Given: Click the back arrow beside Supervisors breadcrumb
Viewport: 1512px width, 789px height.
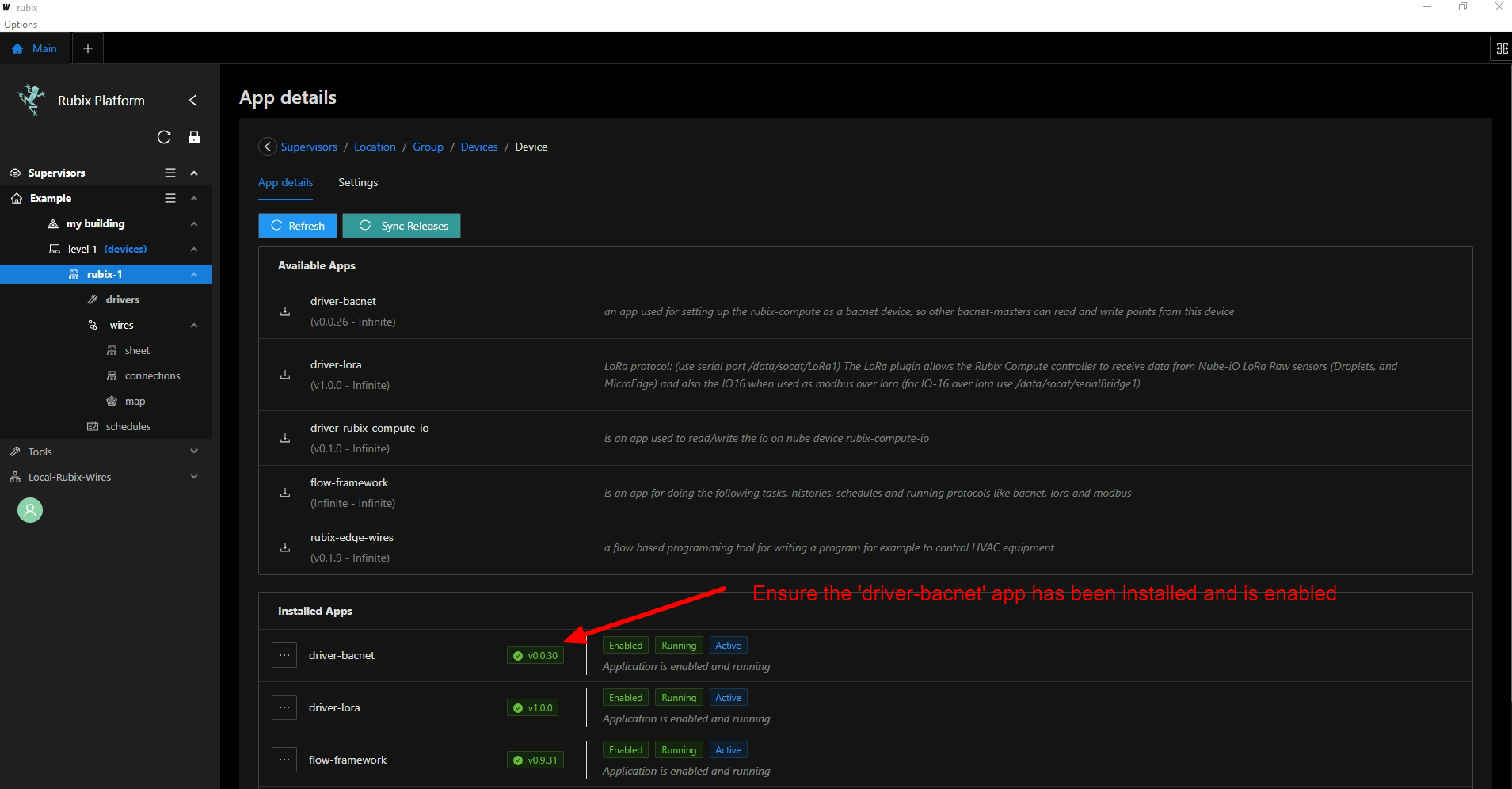Looking at the screenshot, I should coord(268,147).
